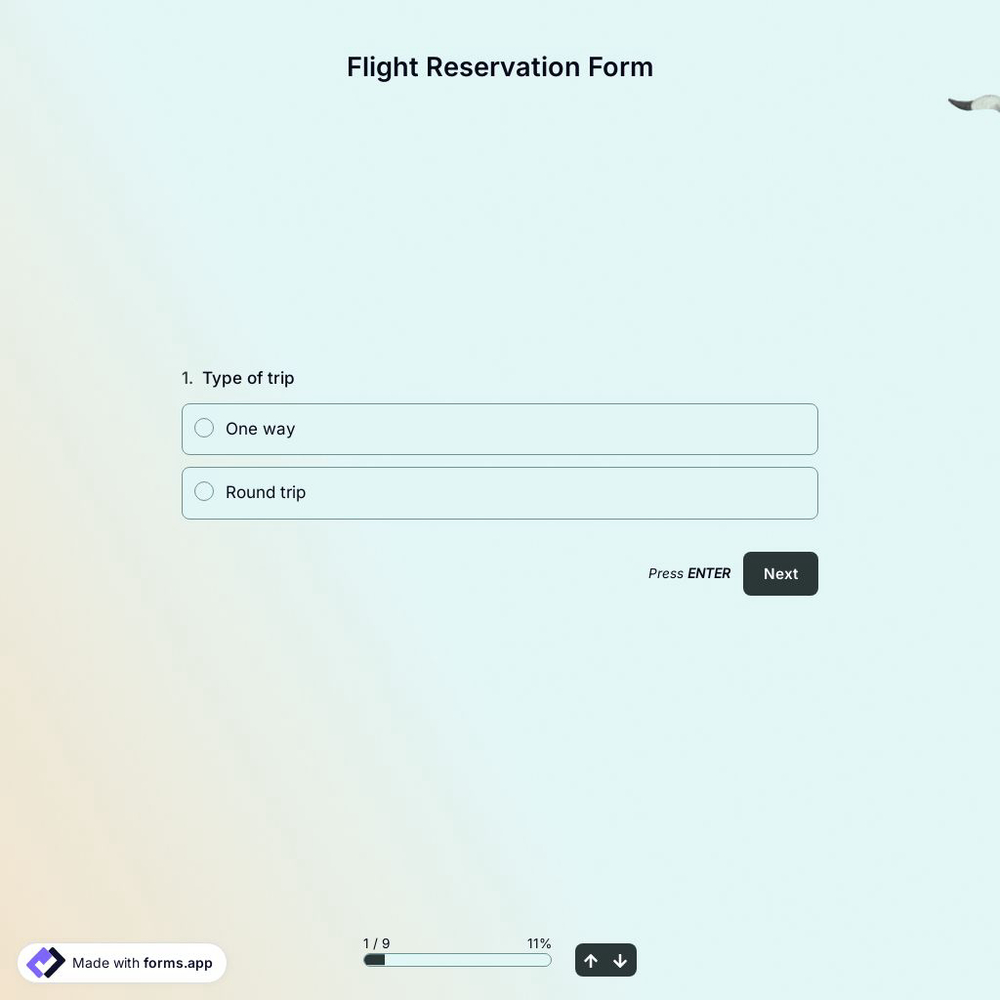Viewport: 1000px width, 1000px height.
Task: Click the circle inside the Round trip option
Action: click(203, 490)
